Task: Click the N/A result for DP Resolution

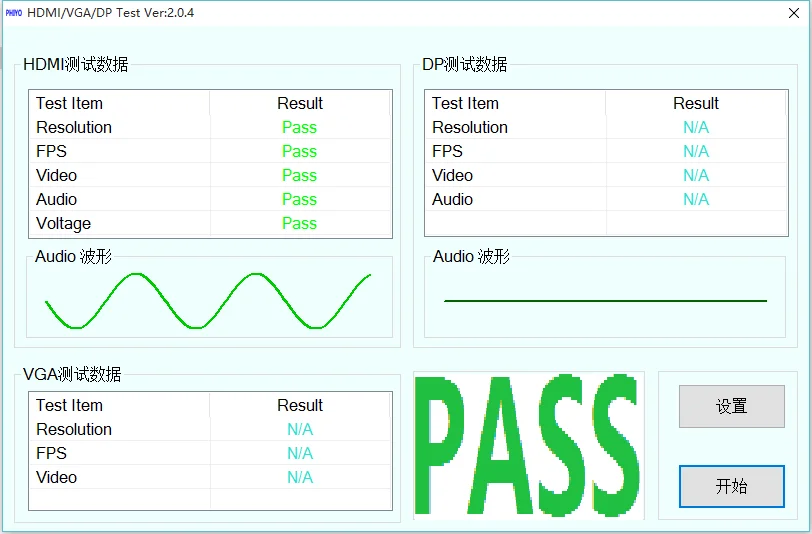Action: 696,127
